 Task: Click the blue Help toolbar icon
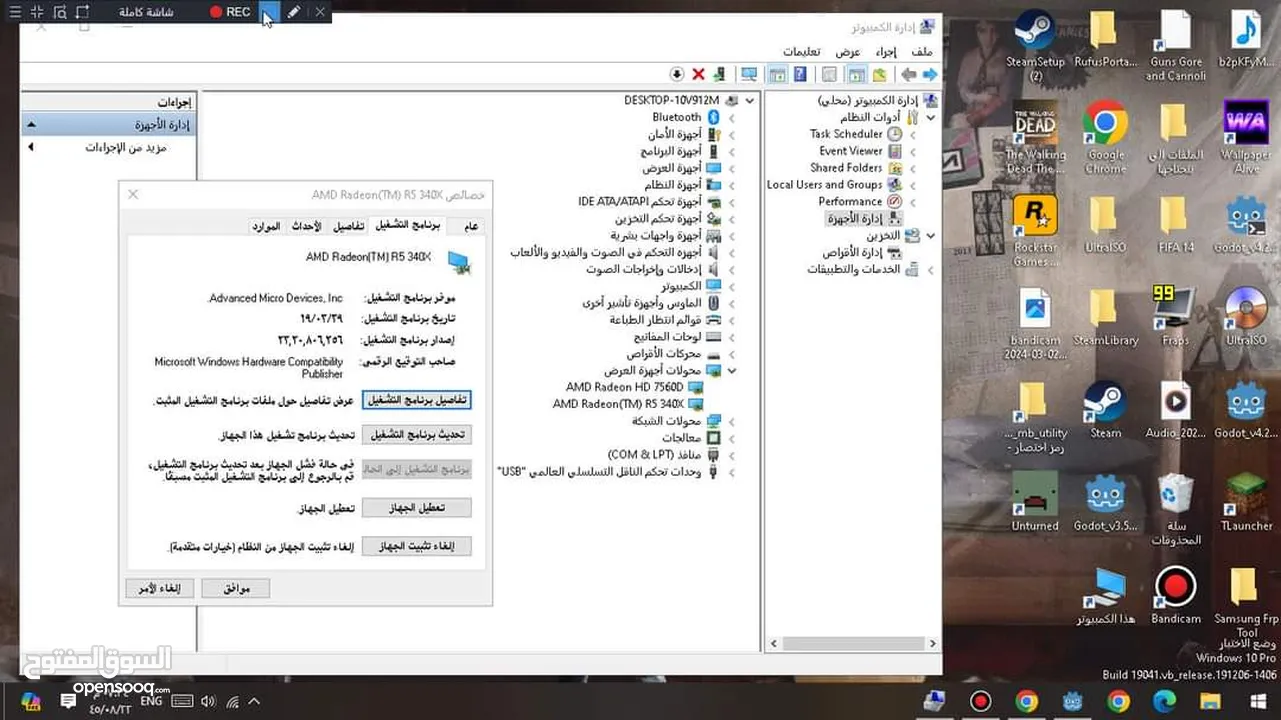pyautogui.click(x=800, y=75)
